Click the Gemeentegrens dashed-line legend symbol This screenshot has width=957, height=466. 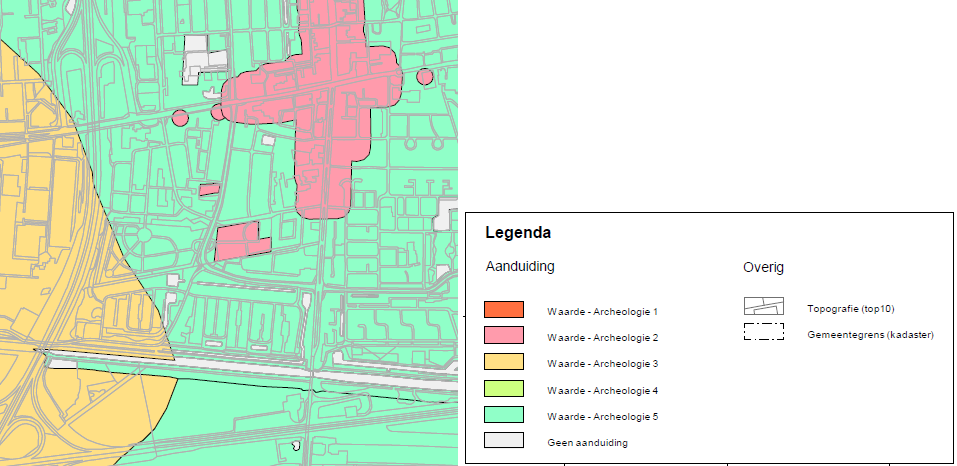point(764,332)
